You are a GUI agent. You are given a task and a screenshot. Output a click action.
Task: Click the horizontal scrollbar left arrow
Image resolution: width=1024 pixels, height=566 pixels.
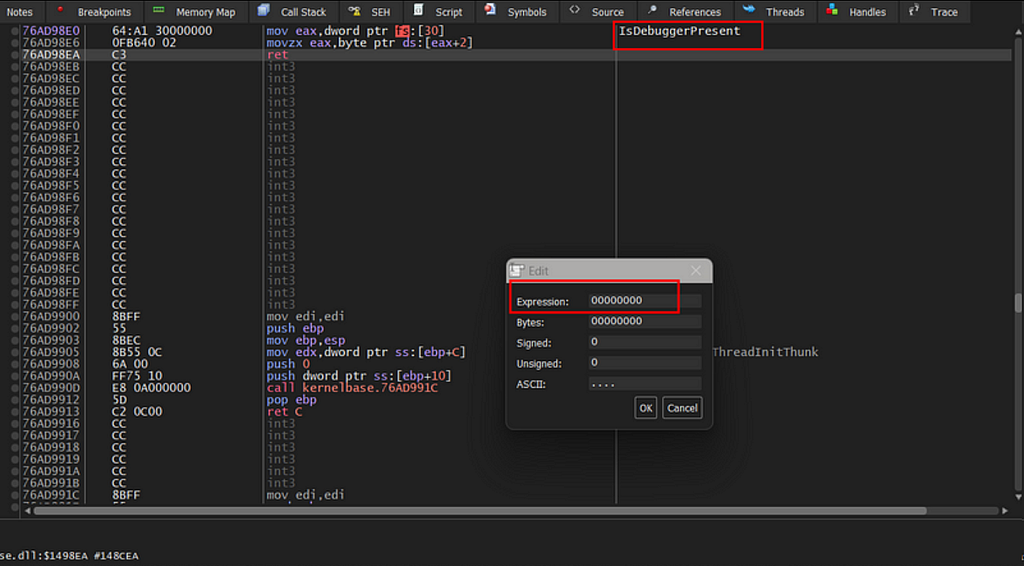[27, 511]
